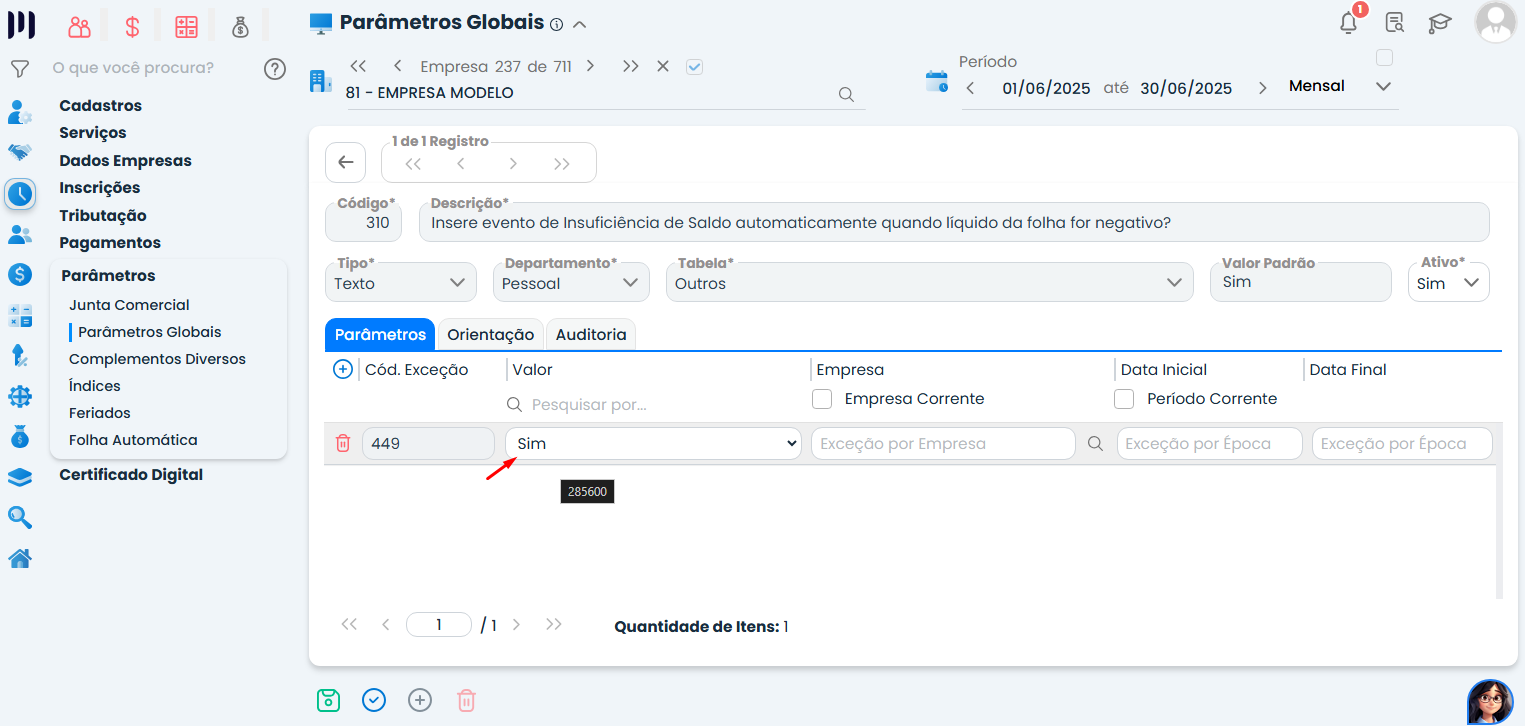Screen dimensions: 1525x726
Task: Open the blue dollar coin sidebar module
Action: pos(20,274)
